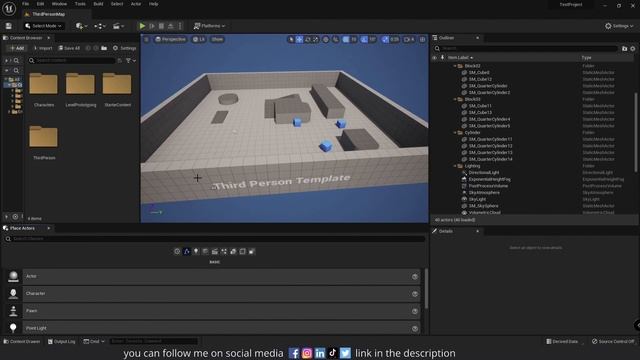
Task: Click the Place Actors search field
Action: [214, 239]
